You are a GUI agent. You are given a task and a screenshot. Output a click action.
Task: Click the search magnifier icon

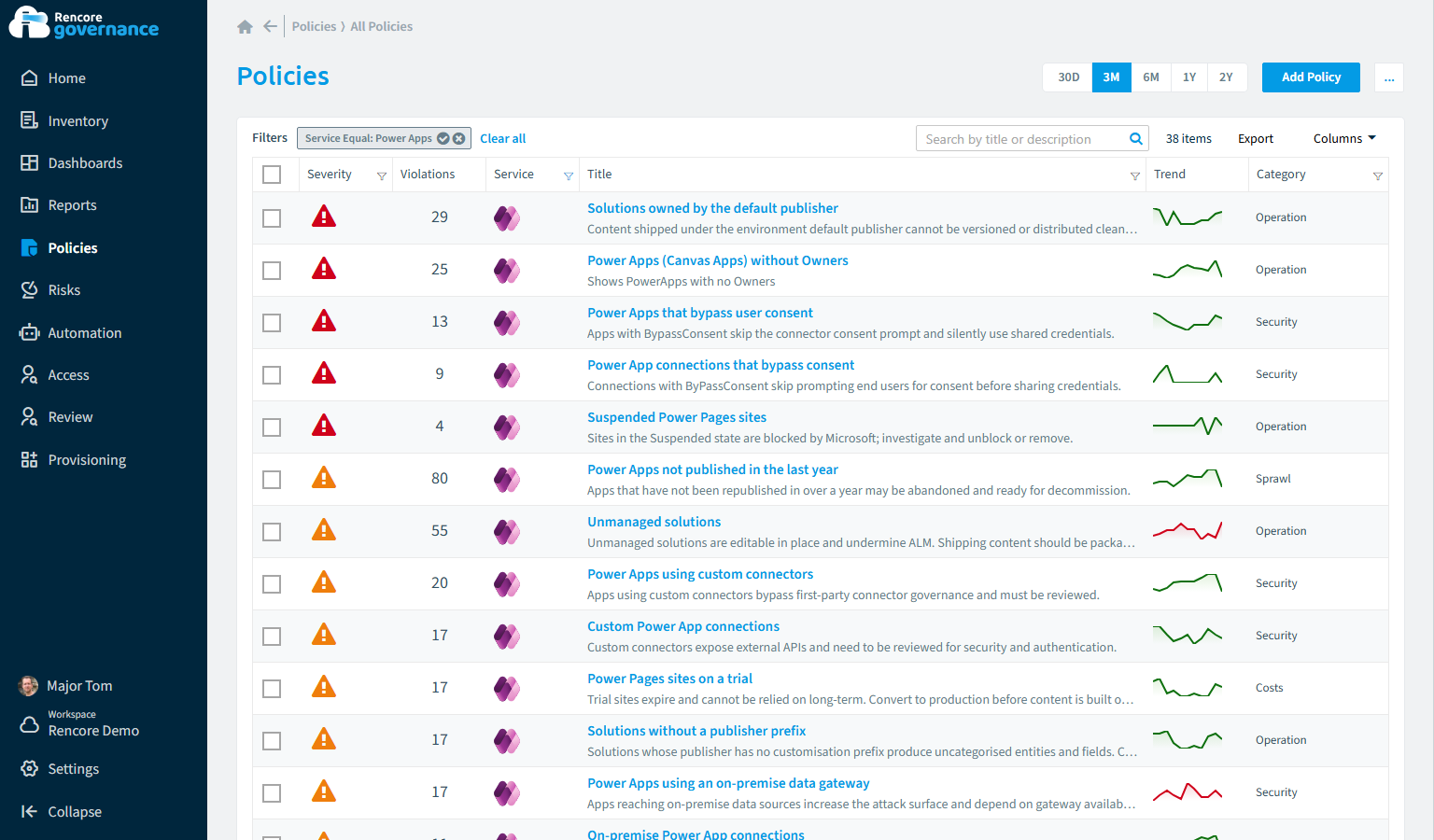[1136, 139]
